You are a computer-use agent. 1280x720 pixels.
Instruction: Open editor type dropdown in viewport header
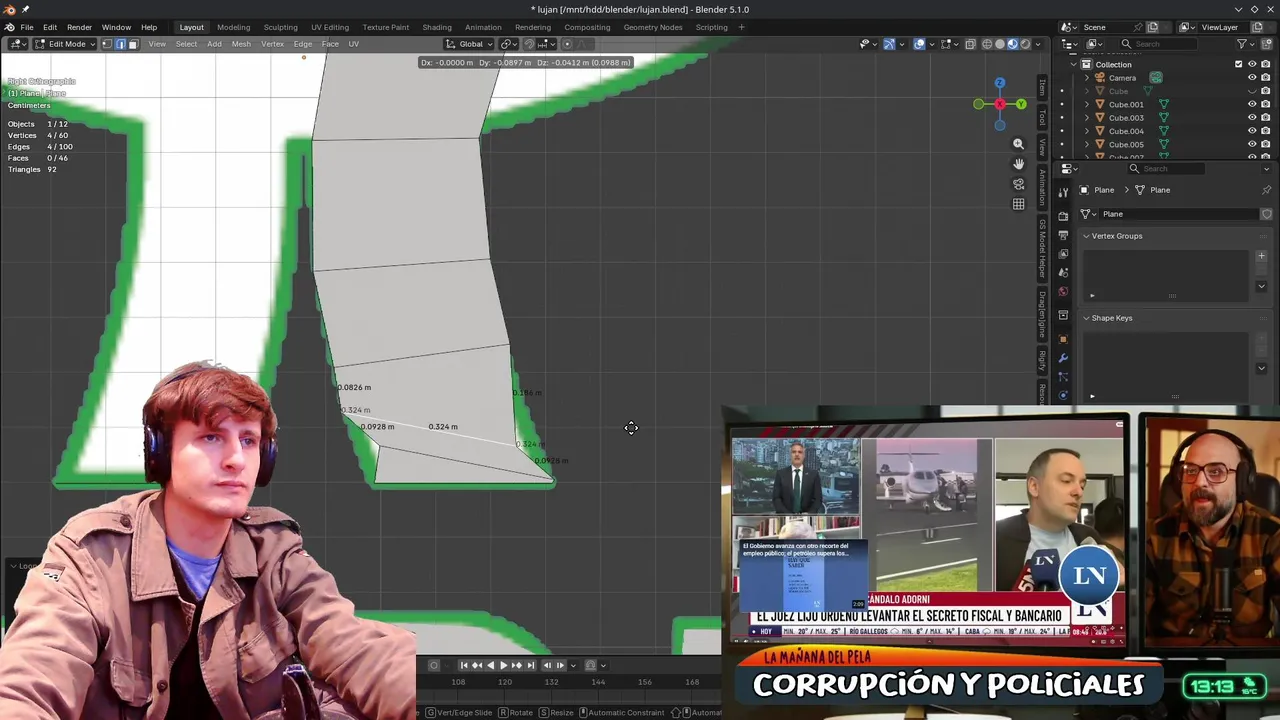coord(18,44)
